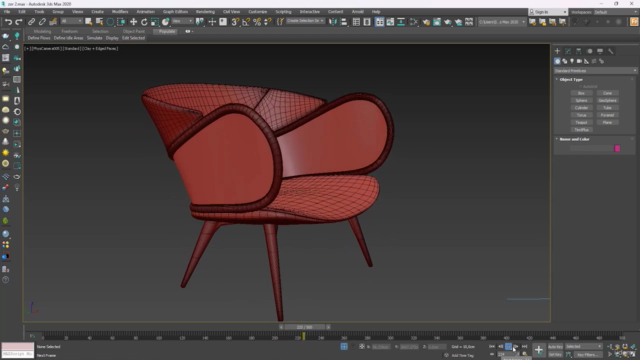Viewport: 640px width, 360px height.
Task: Switch to the Modeling ribbon tab
Action: coord(42,31)
